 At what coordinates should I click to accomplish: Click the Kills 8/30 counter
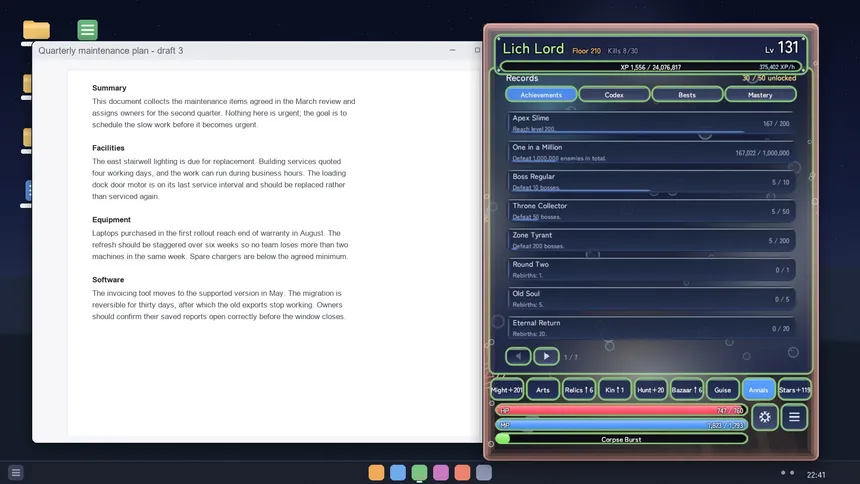(623, 51)
